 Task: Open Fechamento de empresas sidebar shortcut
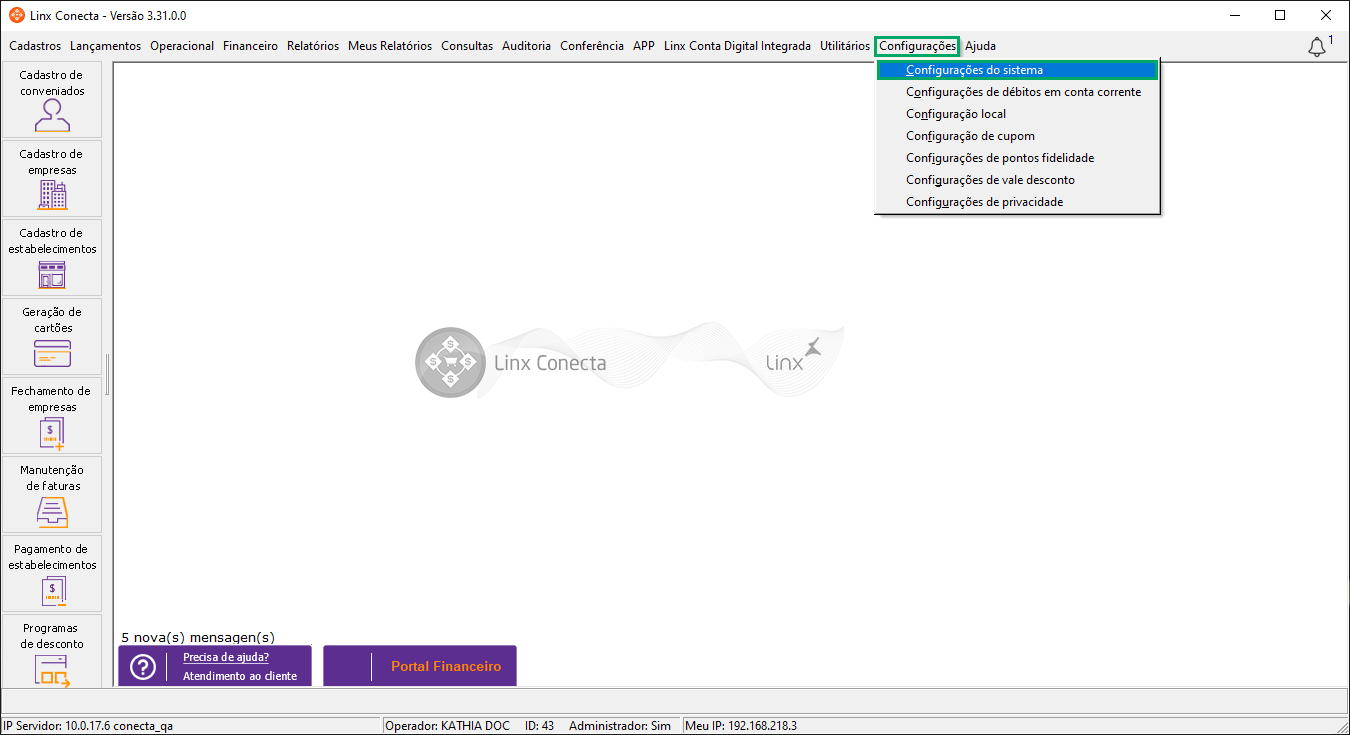(x=52, y=416)
